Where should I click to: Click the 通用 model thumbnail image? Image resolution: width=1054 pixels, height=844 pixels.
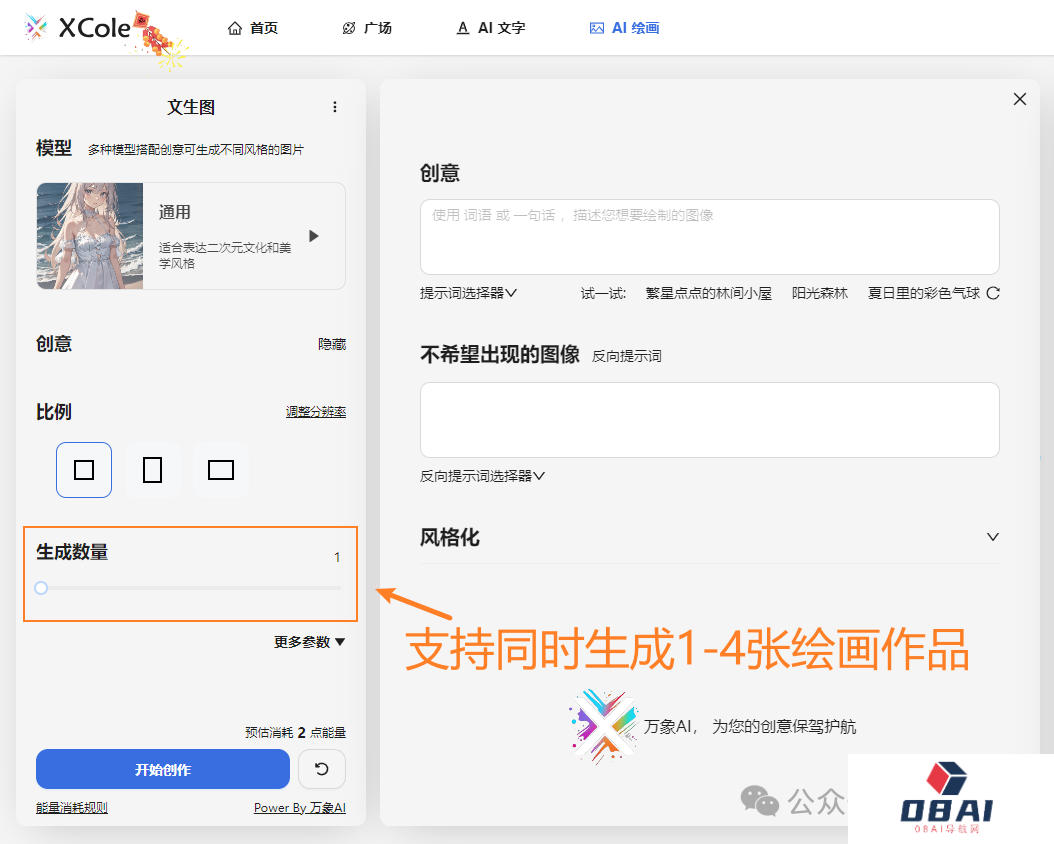pyautogui.click(x=90, y=236)
